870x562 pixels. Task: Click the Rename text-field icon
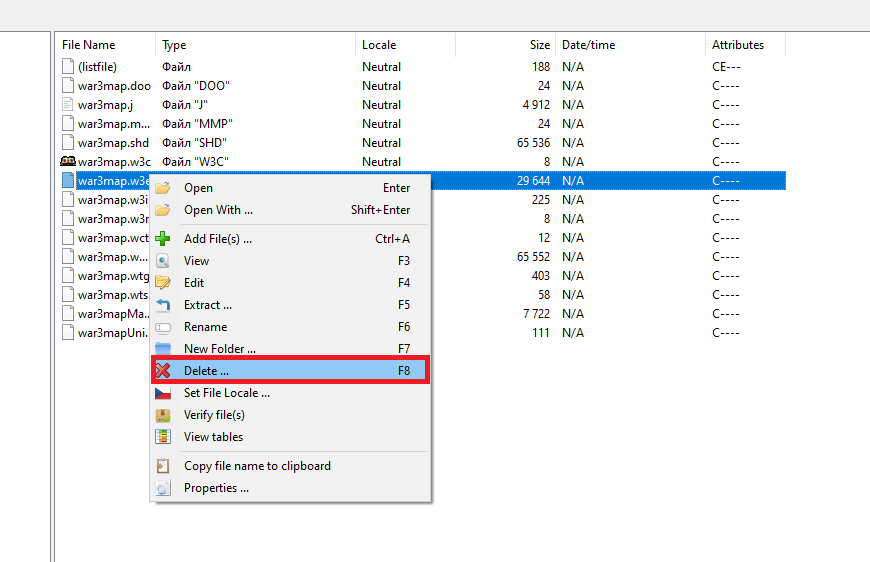coord(163,327)
